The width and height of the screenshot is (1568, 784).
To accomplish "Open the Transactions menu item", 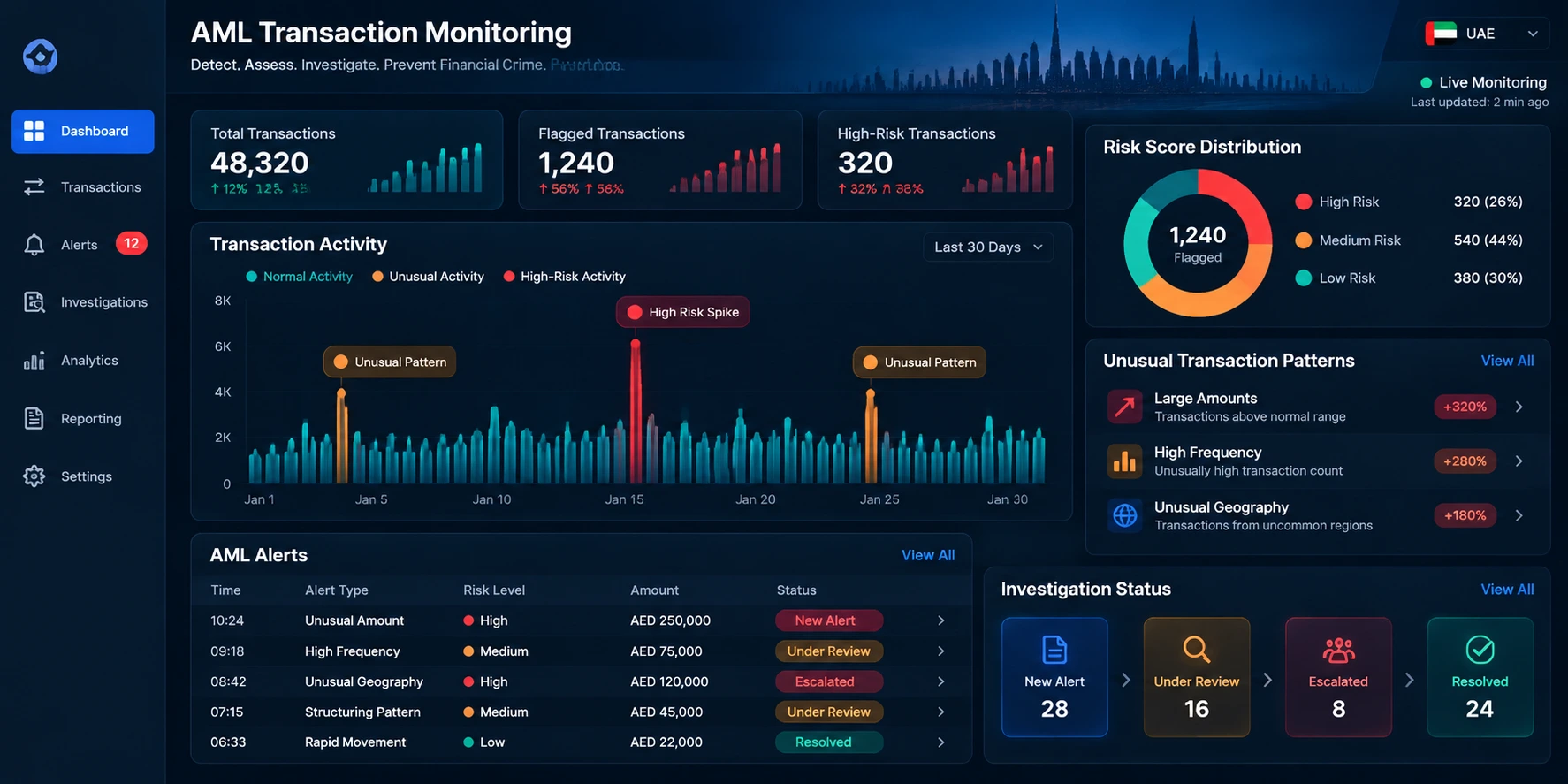I will 83,187.
